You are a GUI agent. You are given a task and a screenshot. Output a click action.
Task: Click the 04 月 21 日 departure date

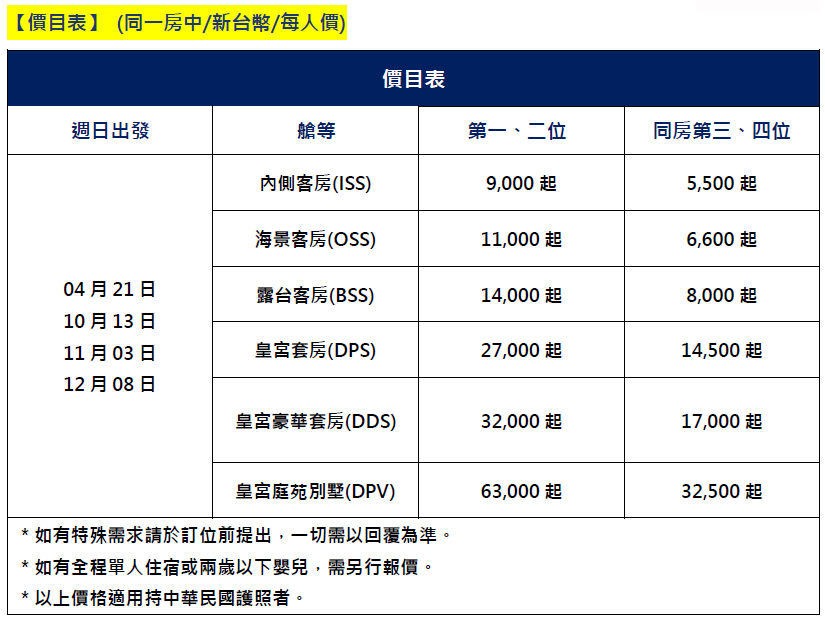click(110, 290)
